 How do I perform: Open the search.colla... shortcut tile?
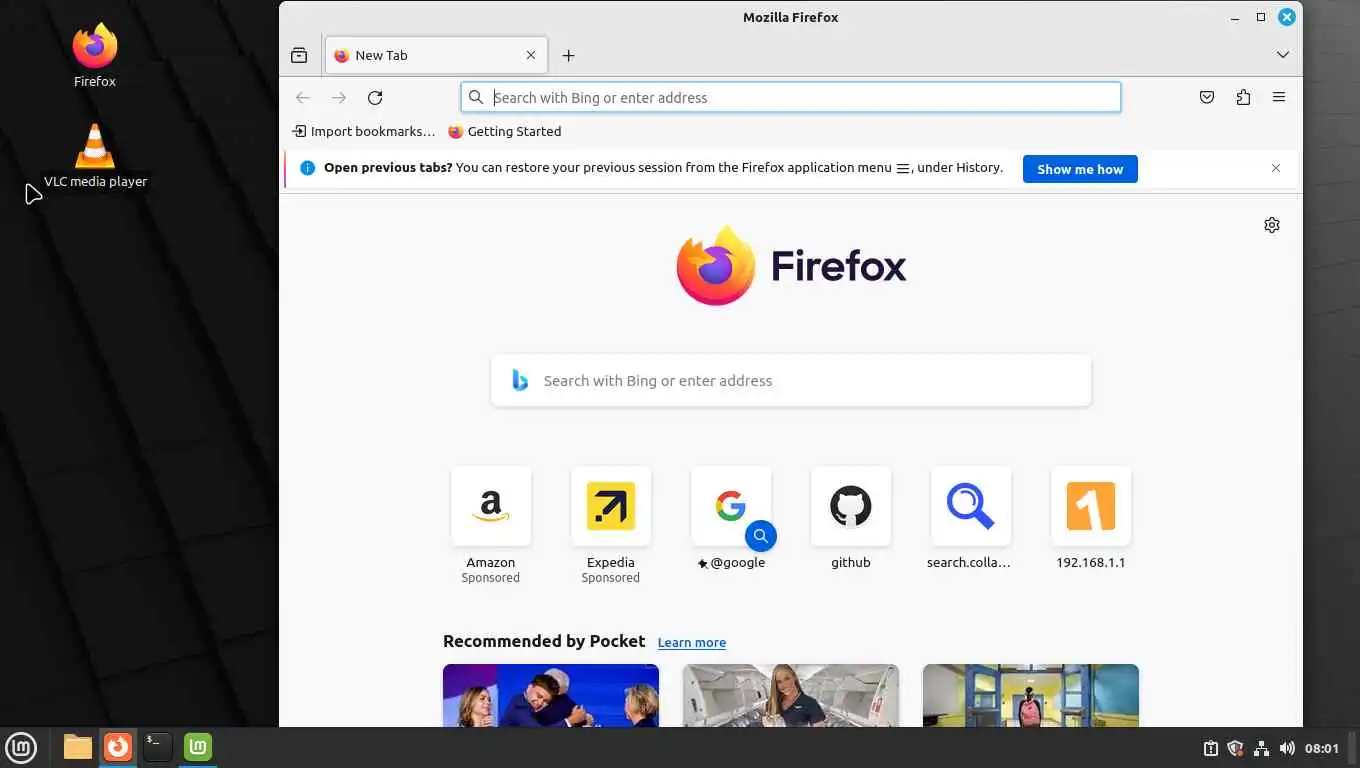coord(971,518)
